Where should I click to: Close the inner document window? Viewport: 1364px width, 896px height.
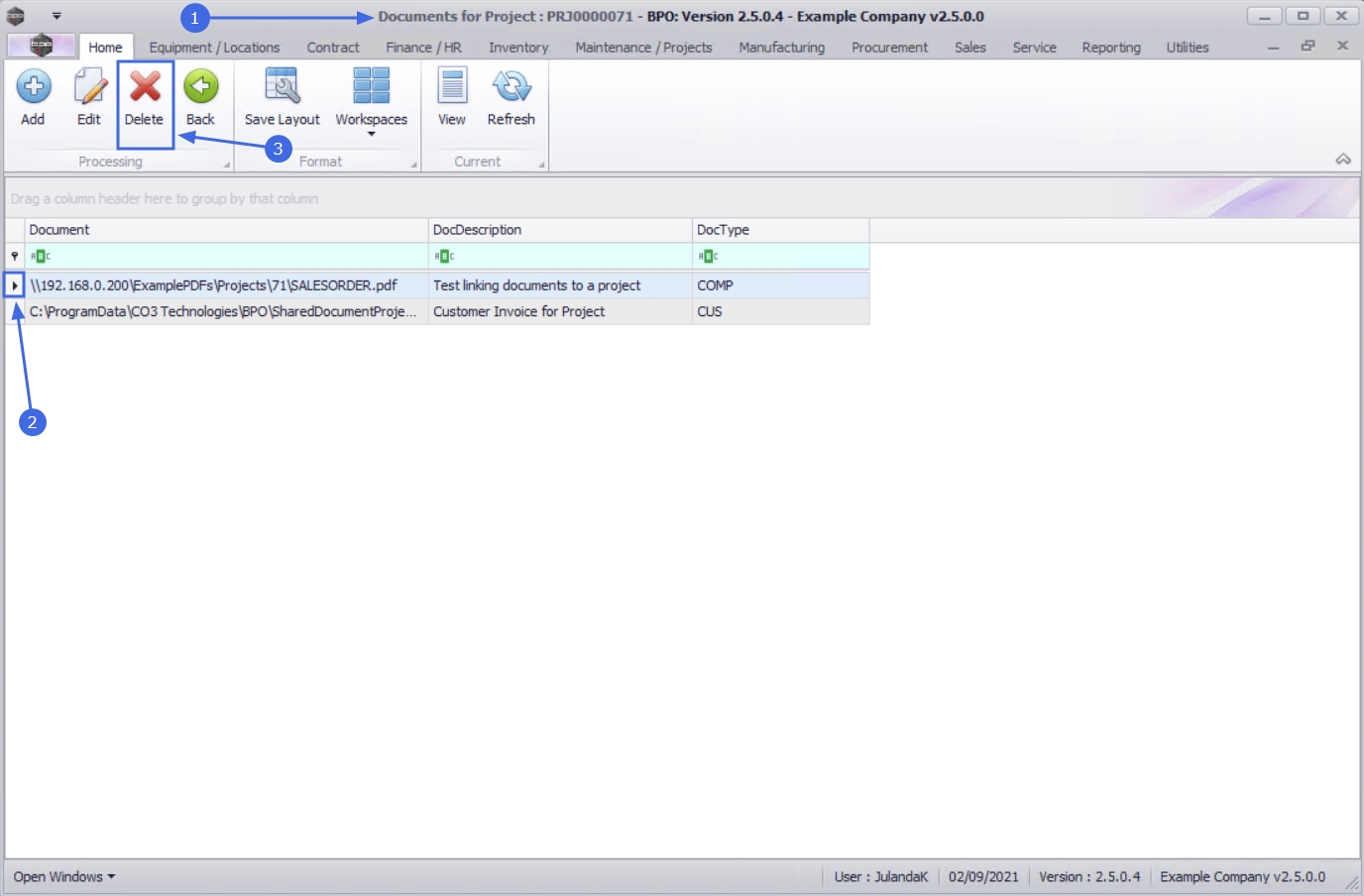point(1342,46)
